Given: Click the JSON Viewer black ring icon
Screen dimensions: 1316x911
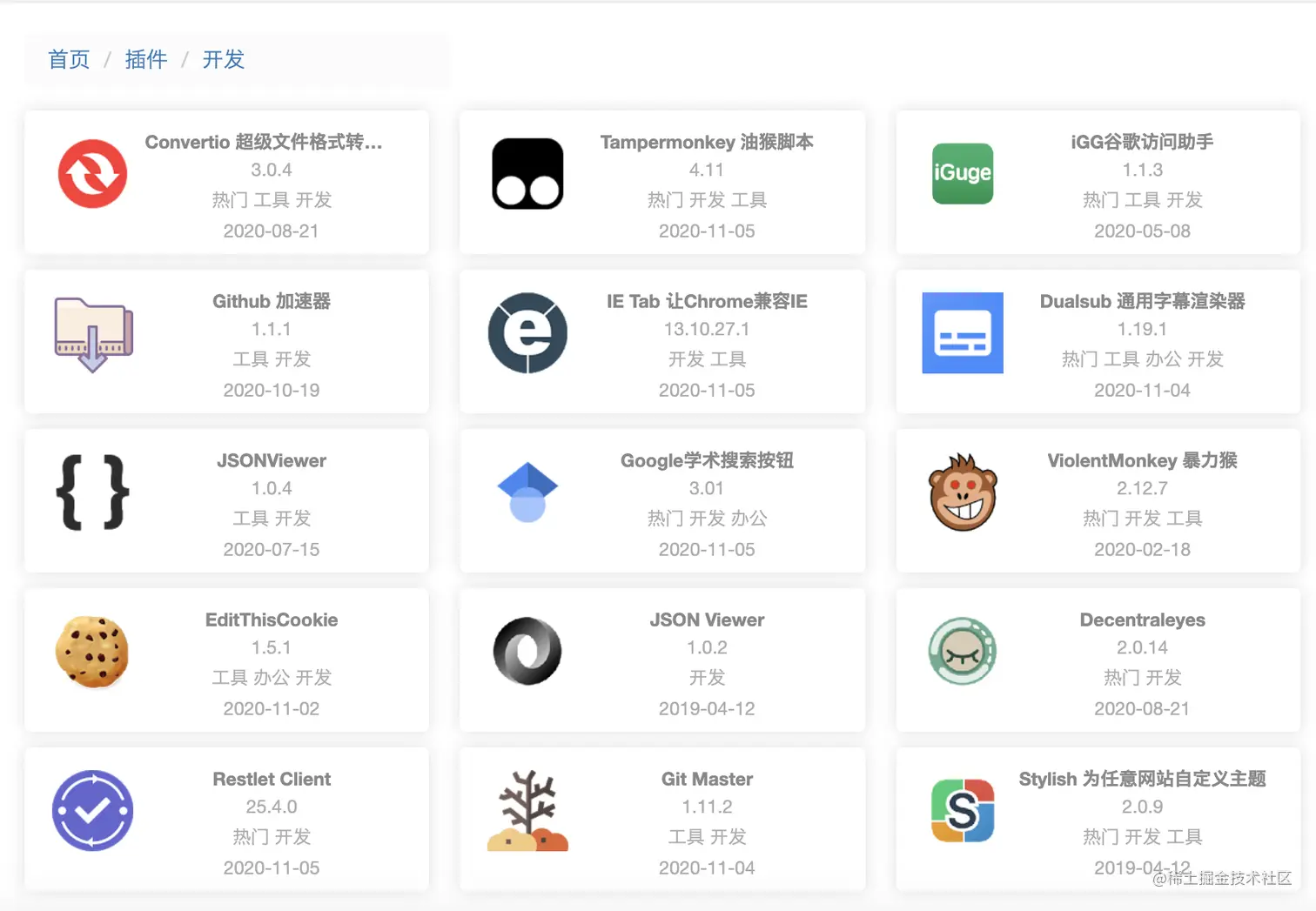Looking at the screenshot, I should [x=527, y=652].
